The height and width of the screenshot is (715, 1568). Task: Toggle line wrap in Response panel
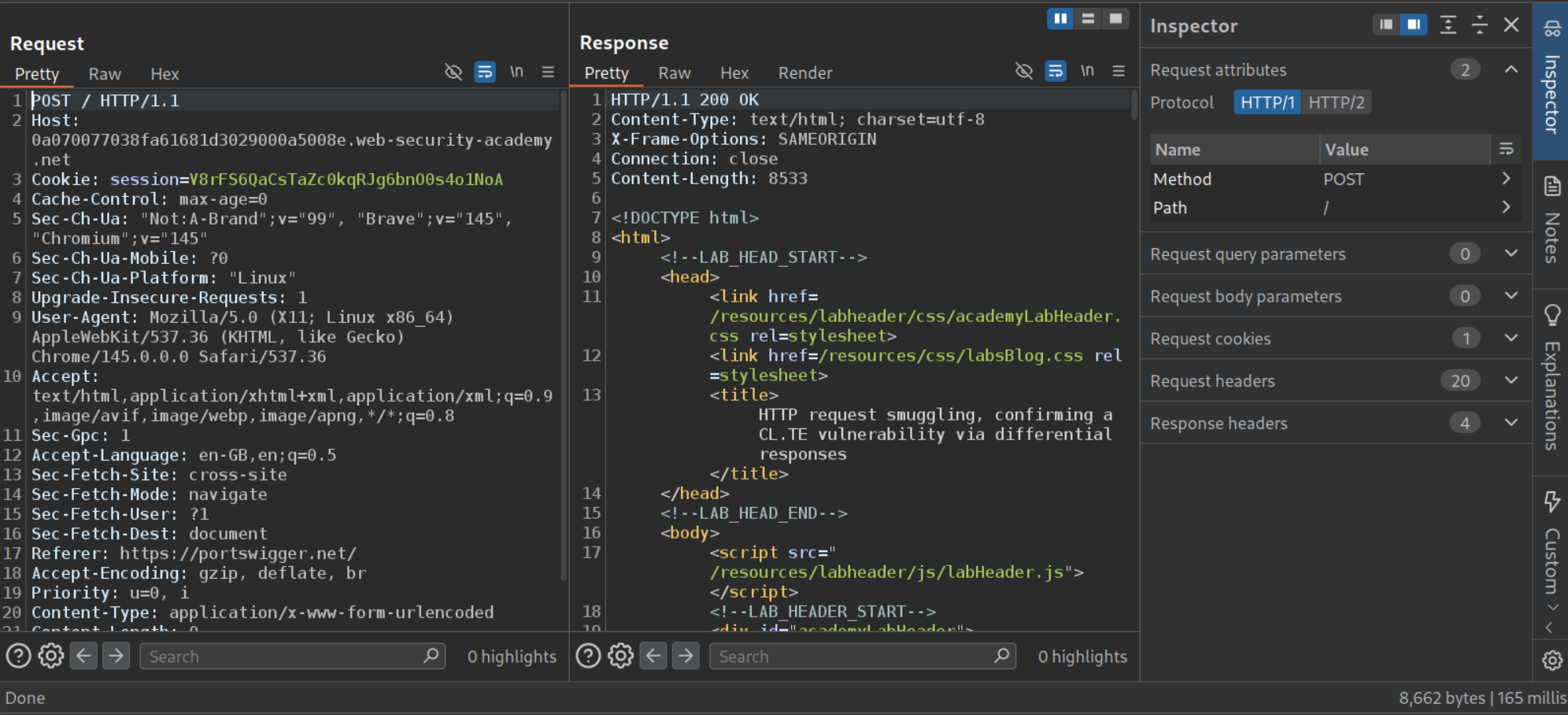[x=1055, y=72]
